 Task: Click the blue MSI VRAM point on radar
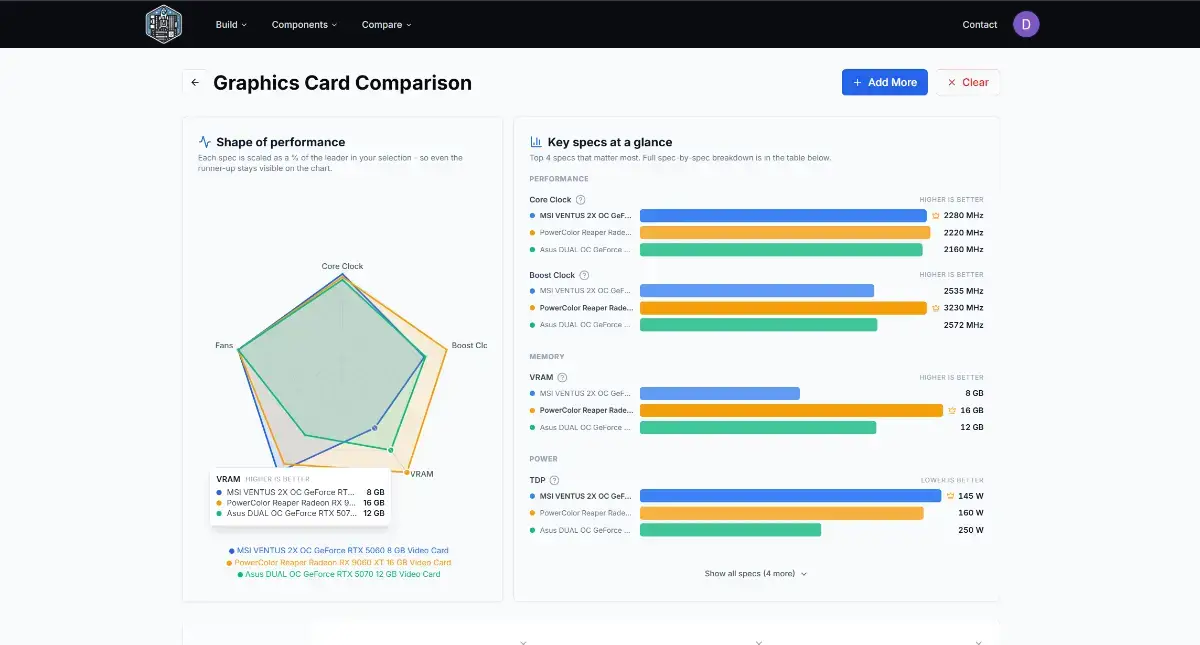(375, 428)
